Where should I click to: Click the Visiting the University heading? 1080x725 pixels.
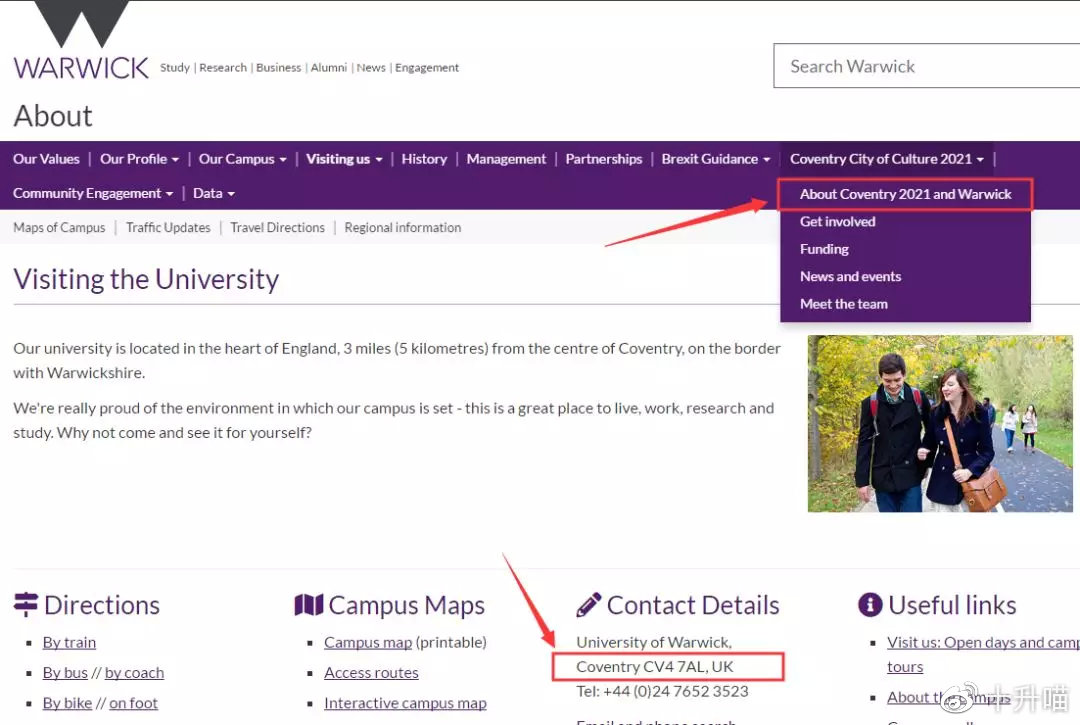click(x=146, y=280)
